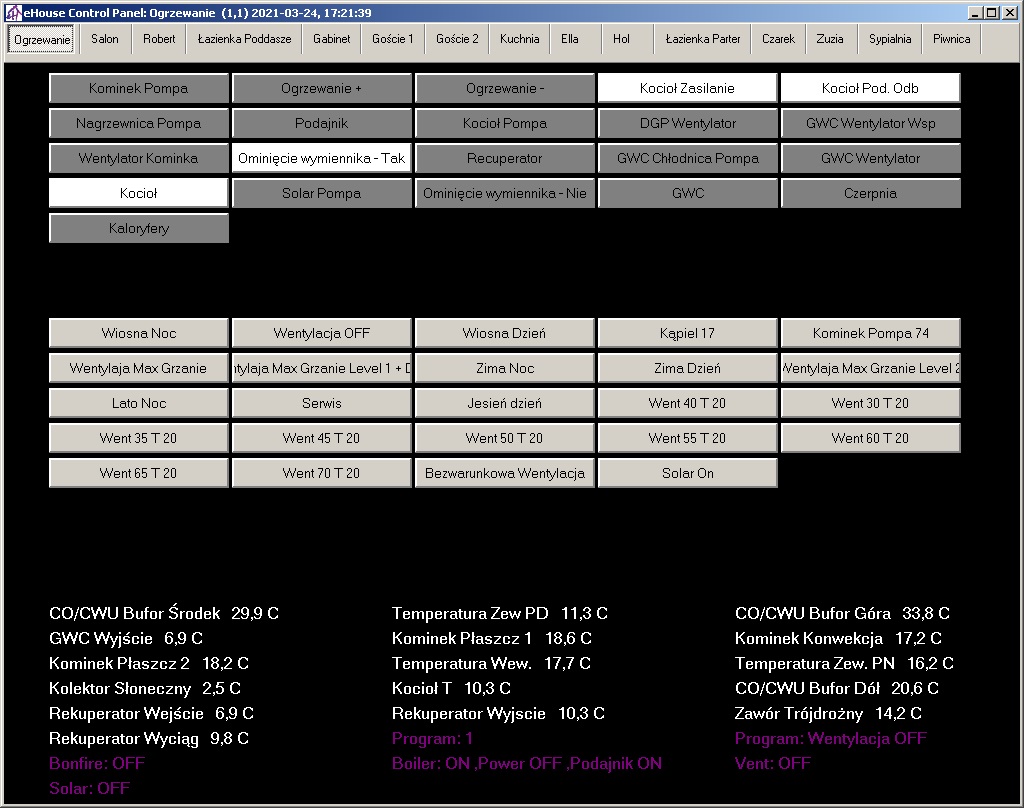The image size is (1024, 808).
Task: Run the Wentylaja Max Grzanie program
Action: pos(138,368)
